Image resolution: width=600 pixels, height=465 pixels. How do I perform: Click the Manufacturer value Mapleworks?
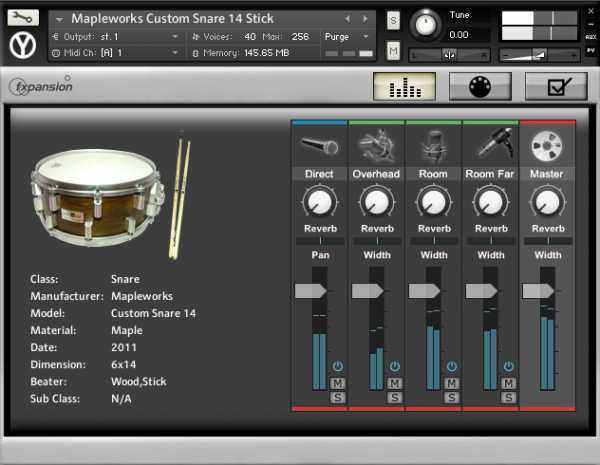pyautogui.click(x=142, y=296)
